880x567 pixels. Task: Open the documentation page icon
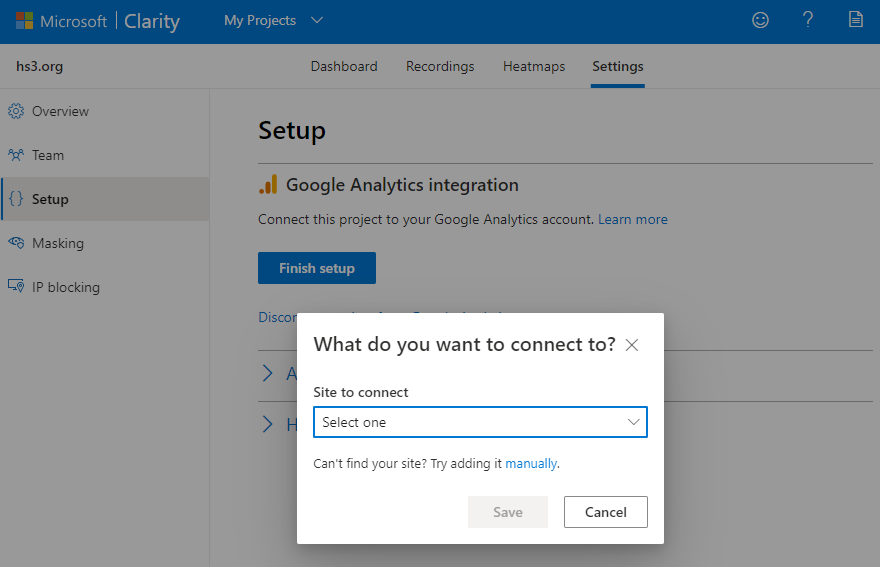pyautogui.click(x=855, y=20)
